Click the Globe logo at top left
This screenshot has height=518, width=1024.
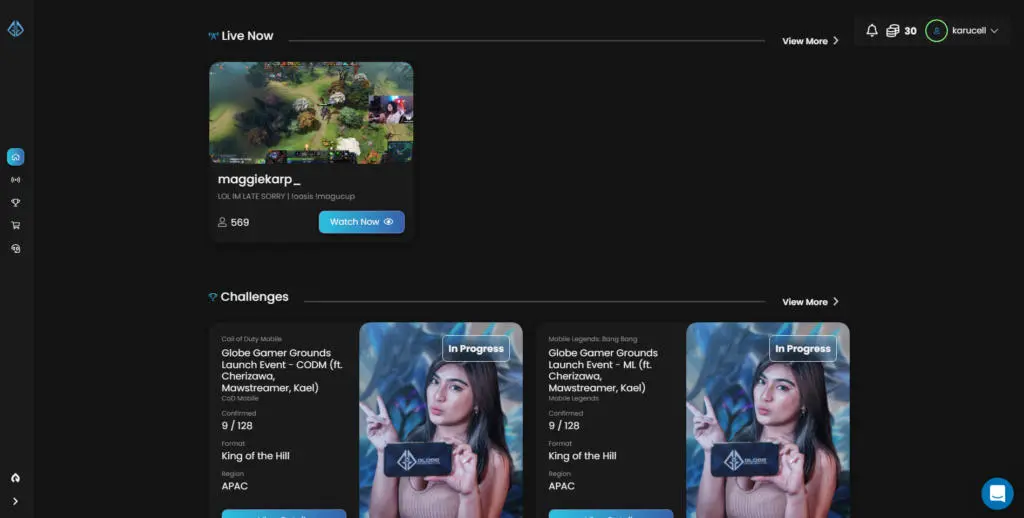click(16, 29)
